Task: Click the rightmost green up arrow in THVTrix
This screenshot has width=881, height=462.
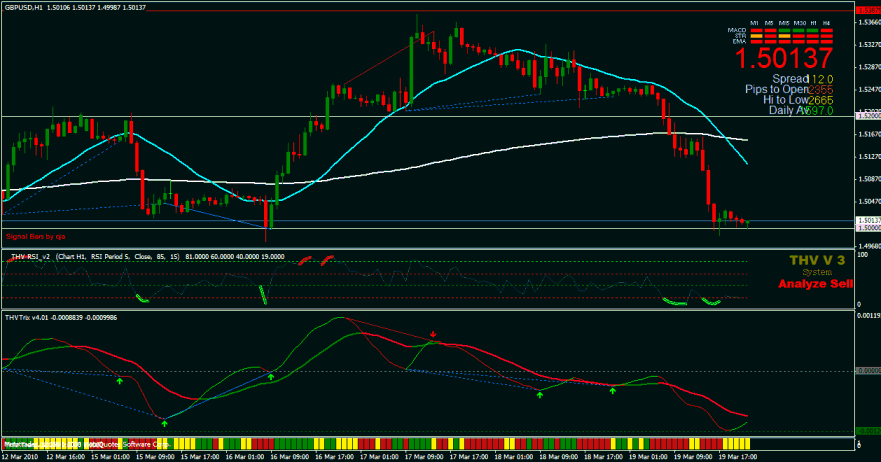Action: pyautogui.click(x=613, y=390)
